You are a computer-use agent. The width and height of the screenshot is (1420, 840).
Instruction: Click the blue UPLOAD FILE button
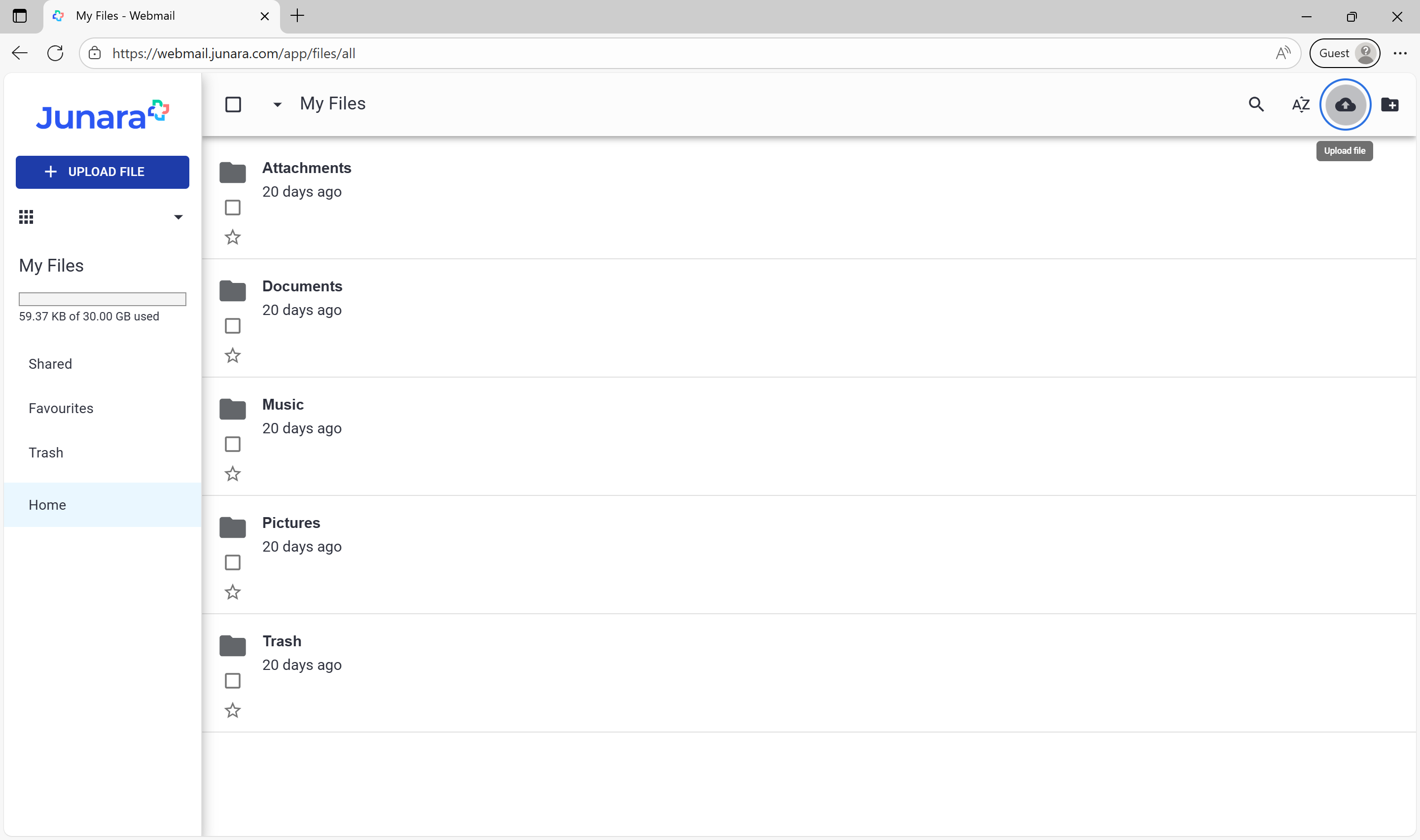coord(103,172)
